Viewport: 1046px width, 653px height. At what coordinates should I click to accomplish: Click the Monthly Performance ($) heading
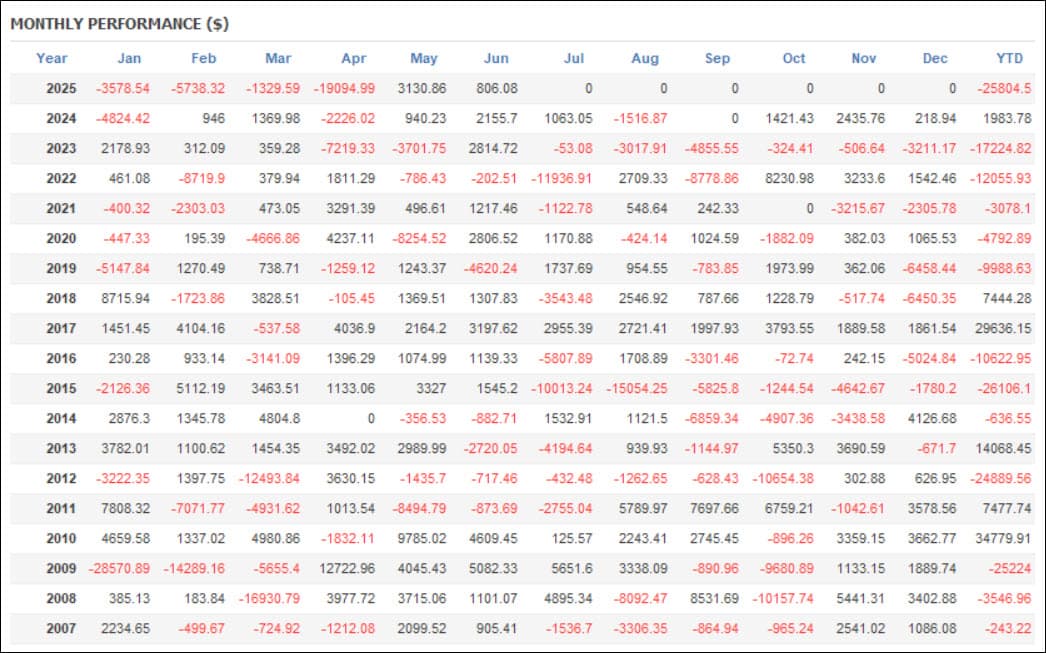pyautogui.click(x=119, y=24)
